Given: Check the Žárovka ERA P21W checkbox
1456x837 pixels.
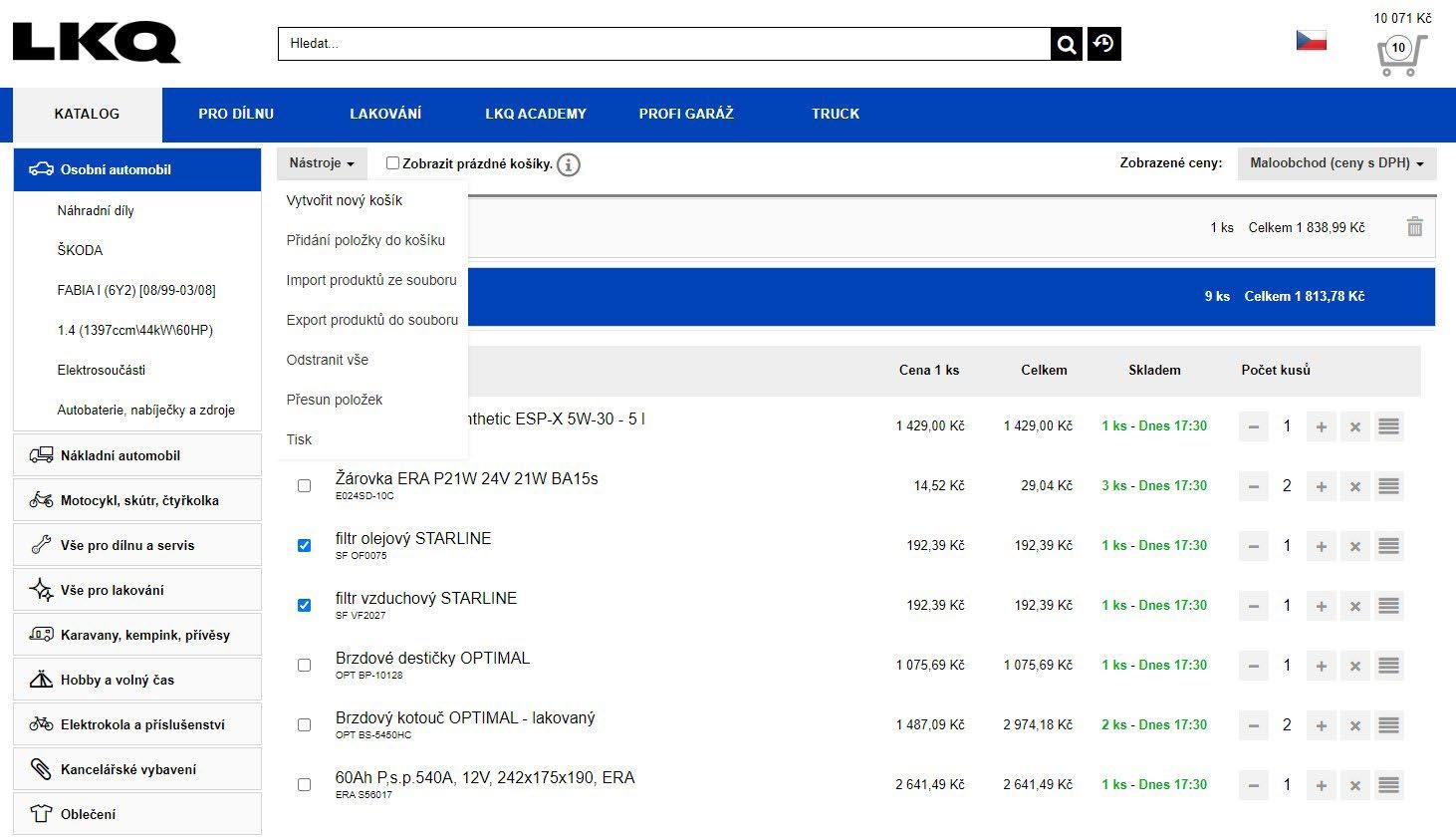Looking at the screenshot, I should click(304, 486).
